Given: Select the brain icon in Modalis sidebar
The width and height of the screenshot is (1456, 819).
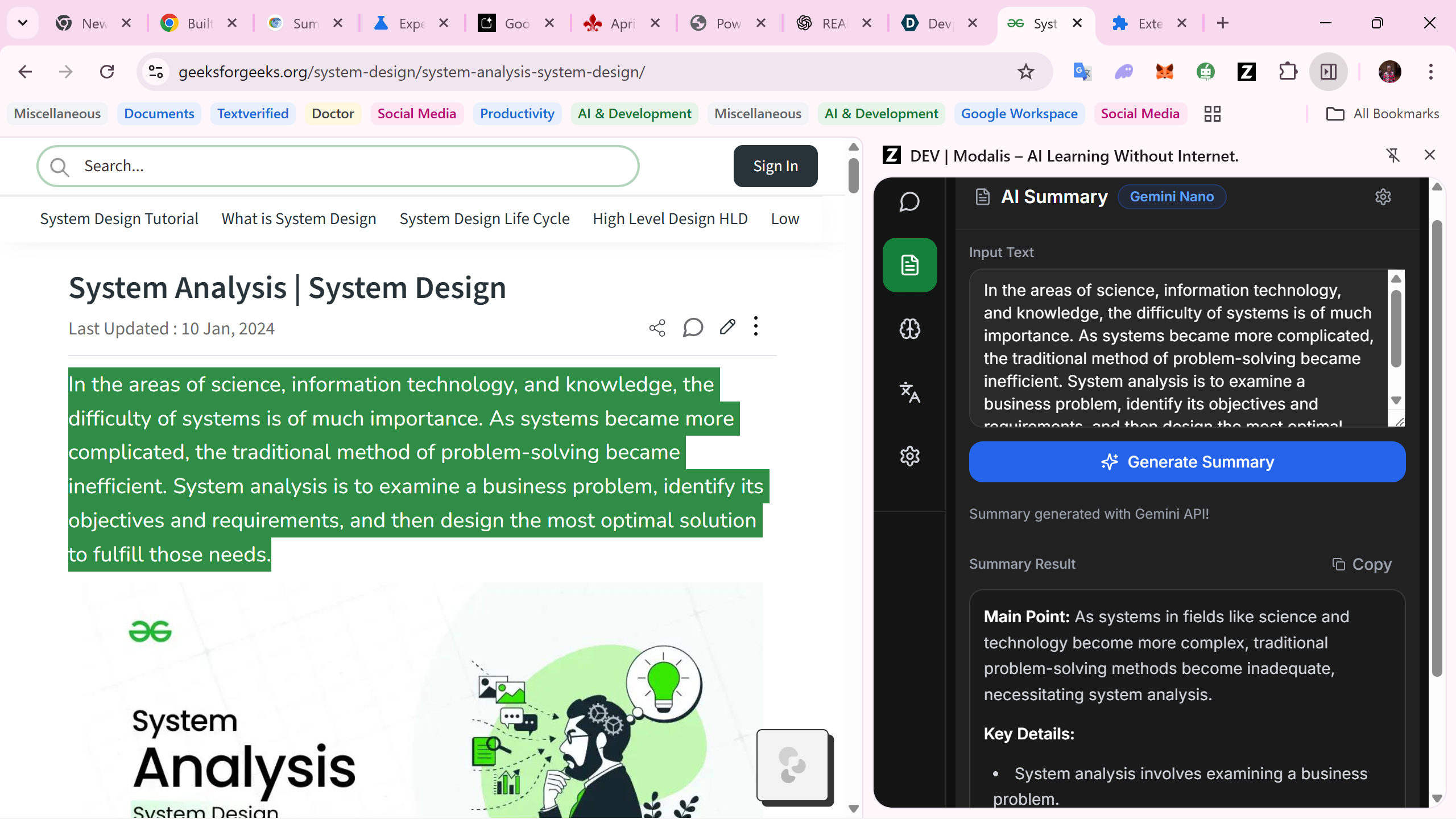Looking at the screenshot, I should tap(909, 329).
